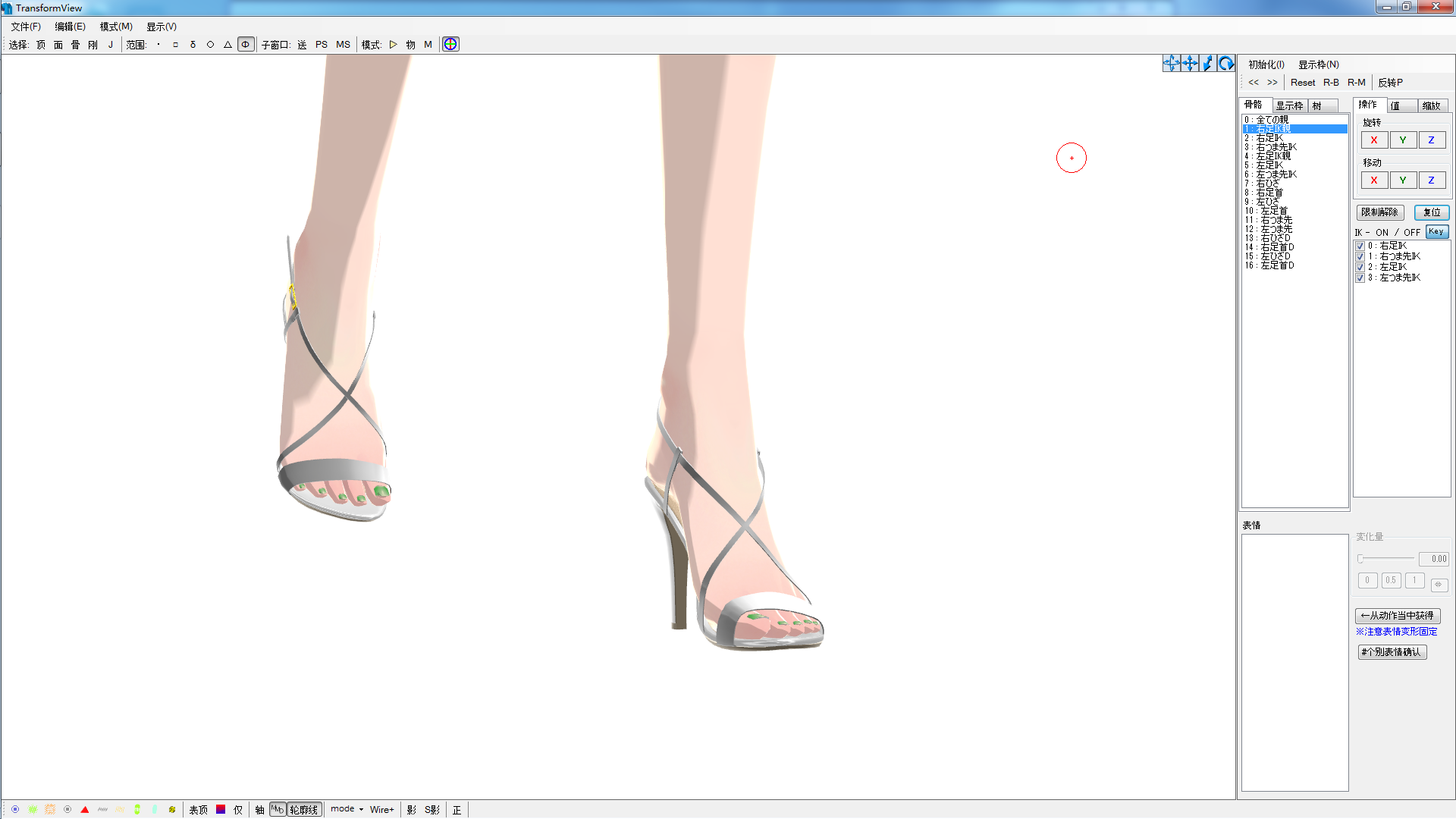Viewport: 1456px width, 819px height.
Task: Open the 初始化(I) menu
Action: 1266,64
